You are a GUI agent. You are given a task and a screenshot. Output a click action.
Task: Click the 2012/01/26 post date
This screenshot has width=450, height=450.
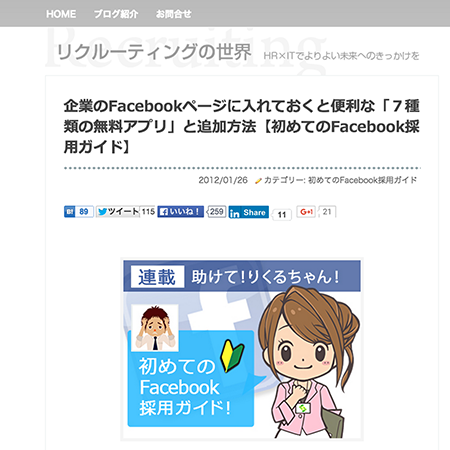223,180
